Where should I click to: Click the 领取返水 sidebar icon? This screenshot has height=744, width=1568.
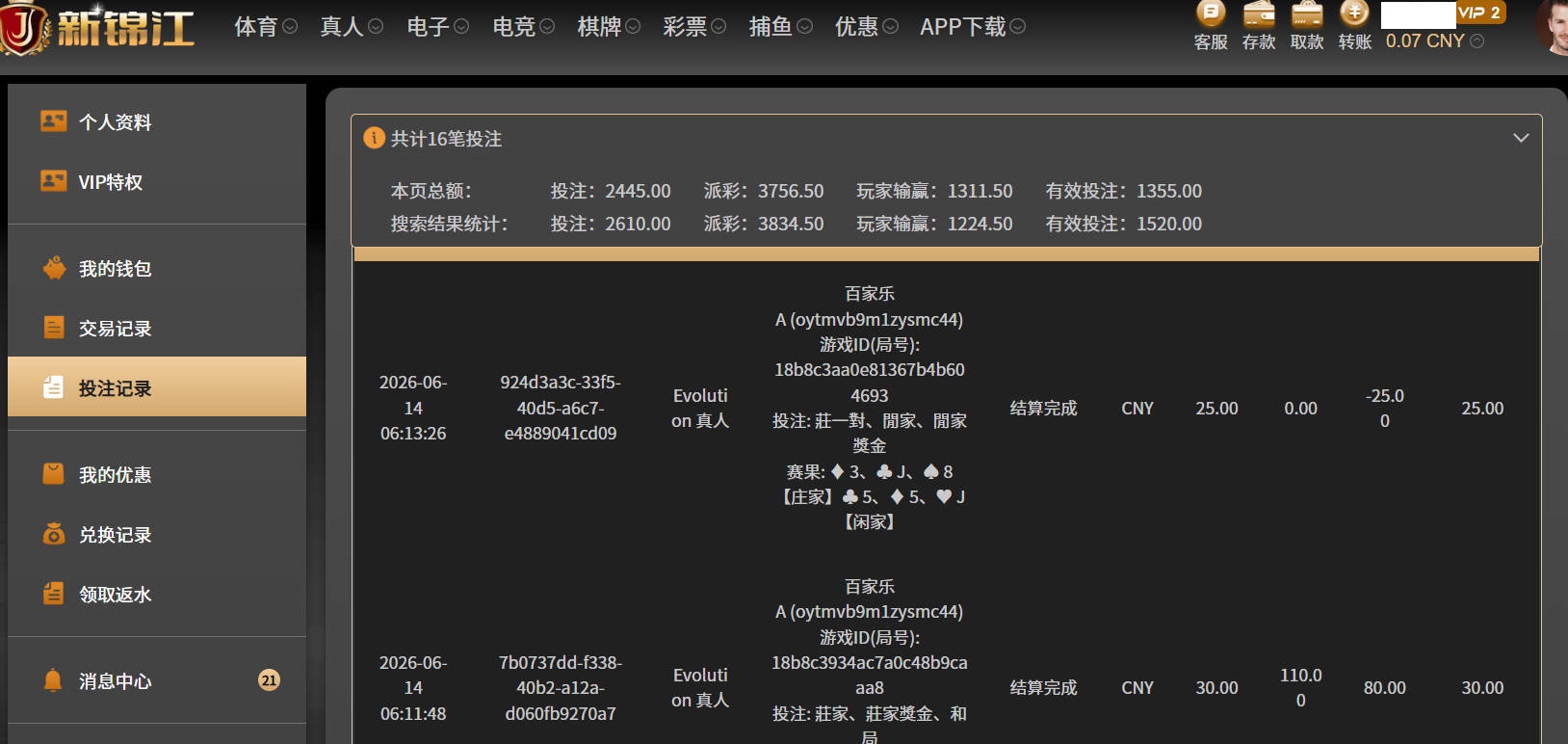[x=54, y=594]
